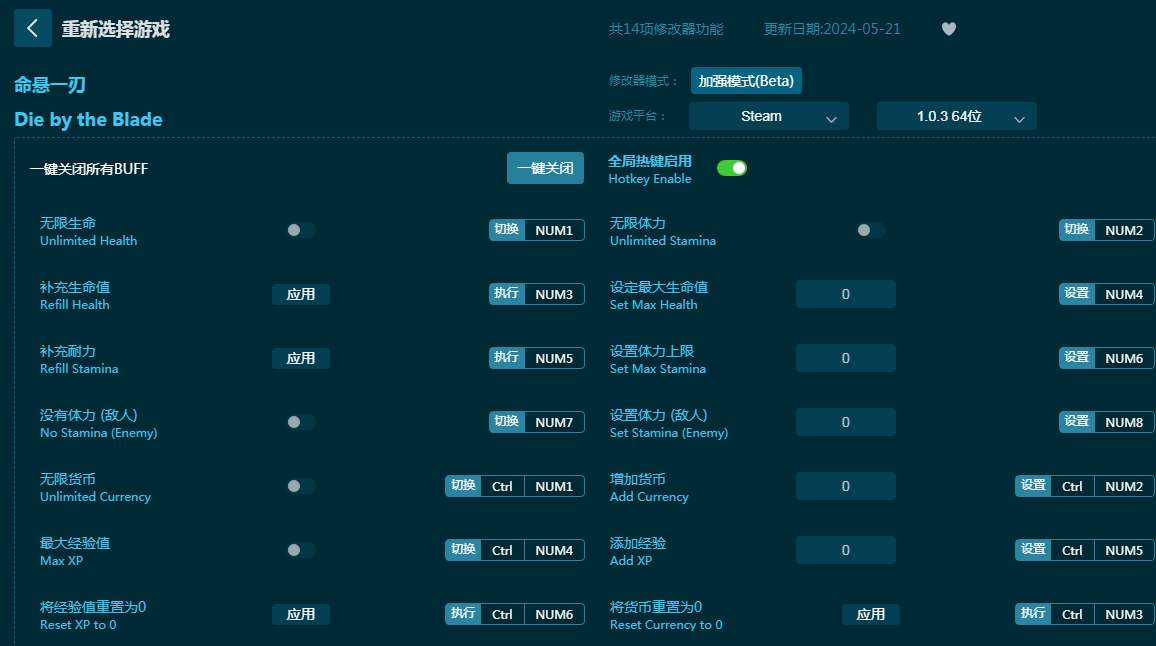The image size is (1156, 646).
Task: Toggle Max XP switch
Action: pyautogui.click(x=301, y=550)
